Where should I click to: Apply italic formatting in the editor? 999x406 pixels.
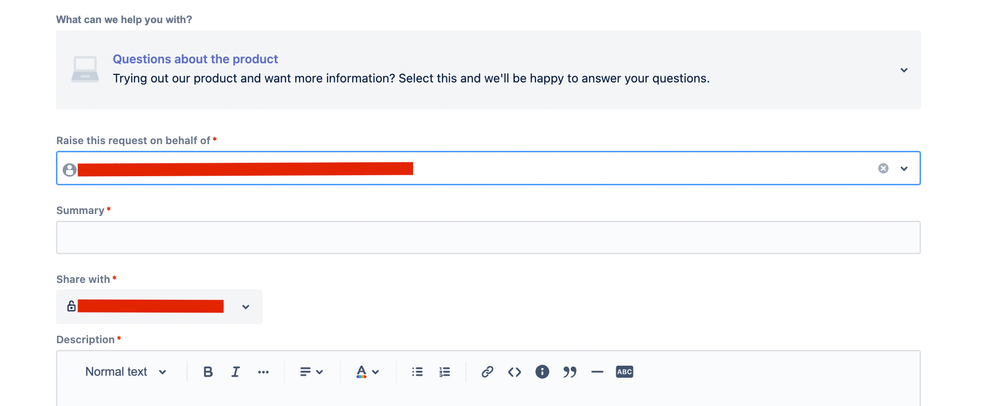[235, 372]
